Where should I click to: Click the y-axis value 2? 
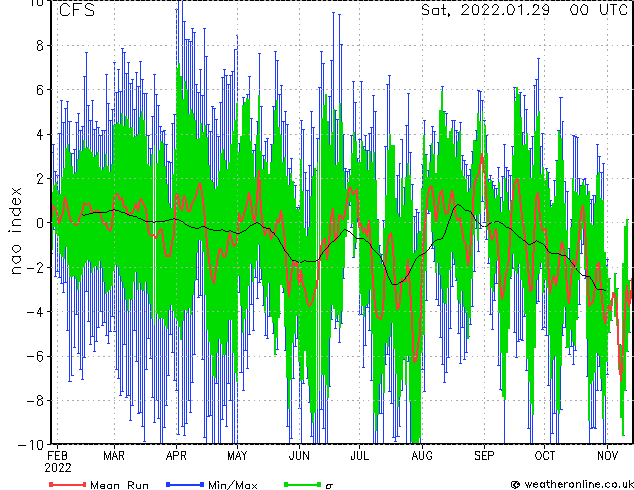click(40, 179)
